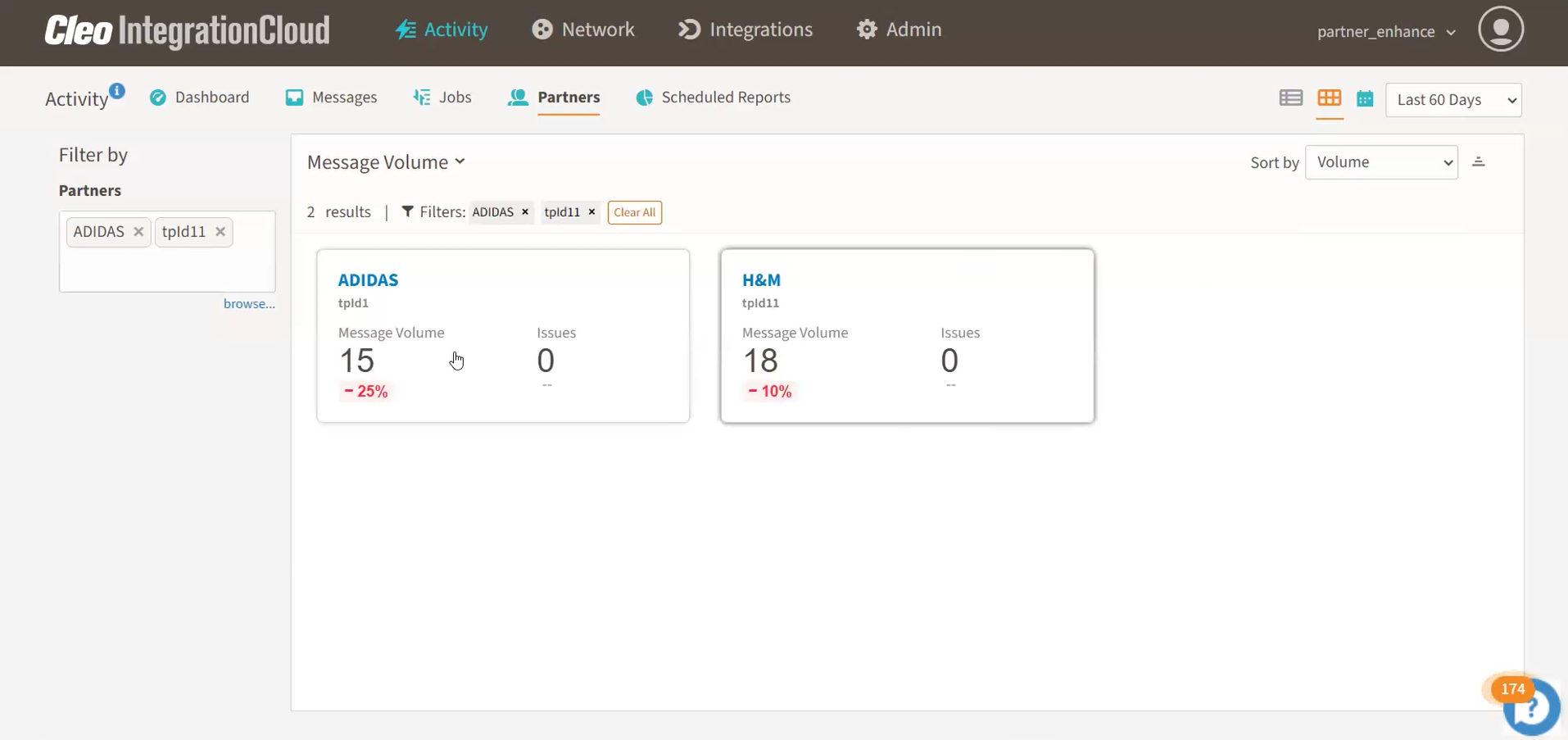Image resolution: width=1568 pixels, height=740 pixels.
Task: Open the Sort by Volume dropdown
Action: click(x=1380, y=162)
